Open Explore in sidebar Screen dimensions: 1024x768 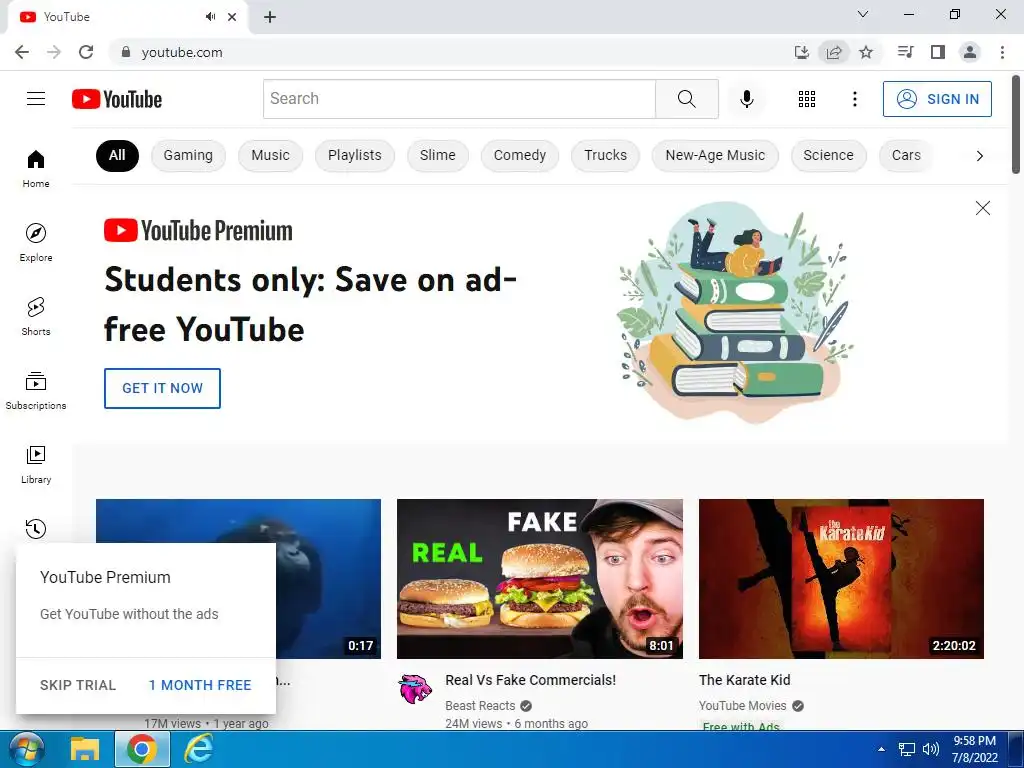(36, 242)
